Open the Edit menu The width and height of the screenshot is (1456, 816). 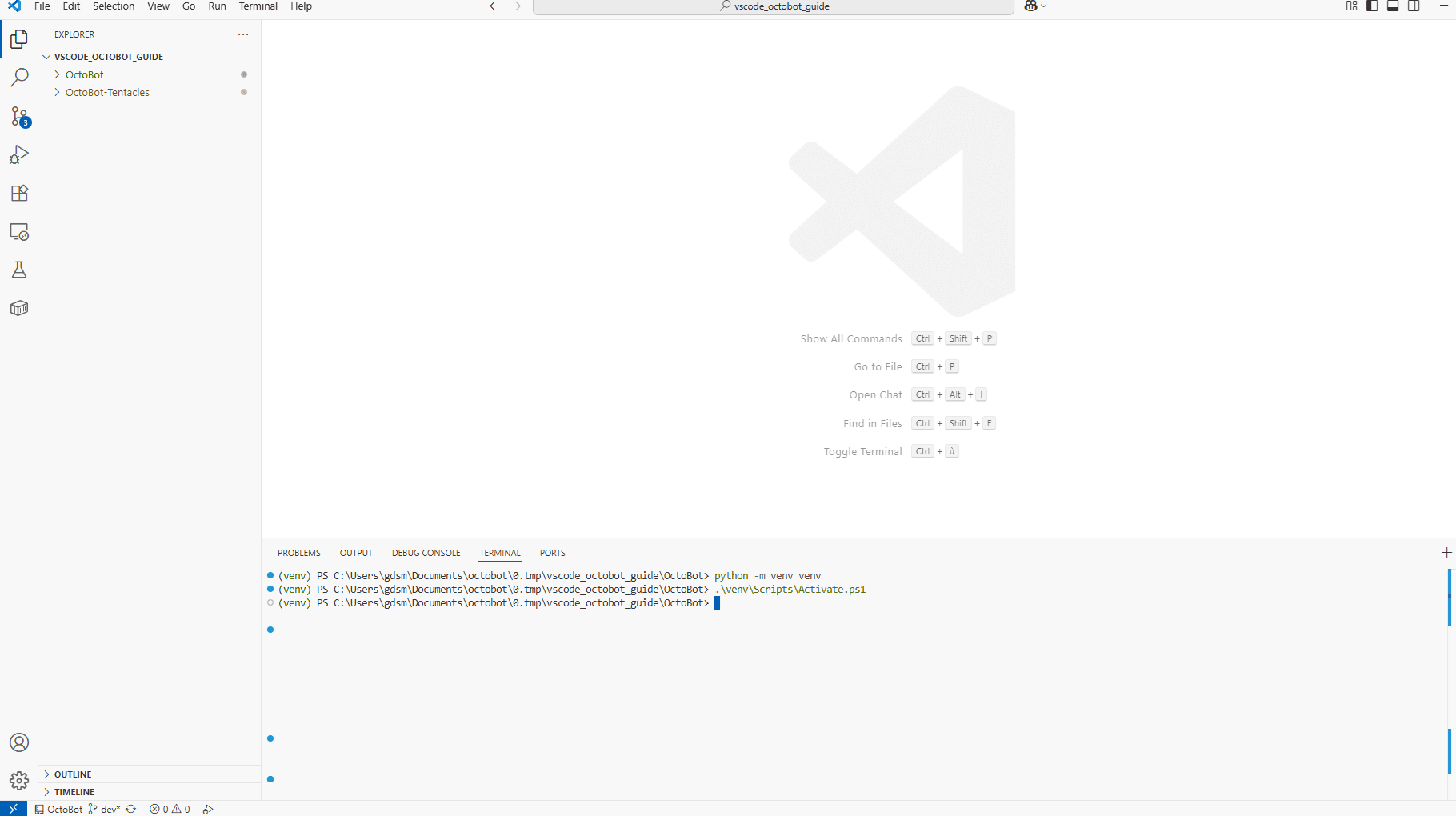pyautogui.click(x=71, y=6)
